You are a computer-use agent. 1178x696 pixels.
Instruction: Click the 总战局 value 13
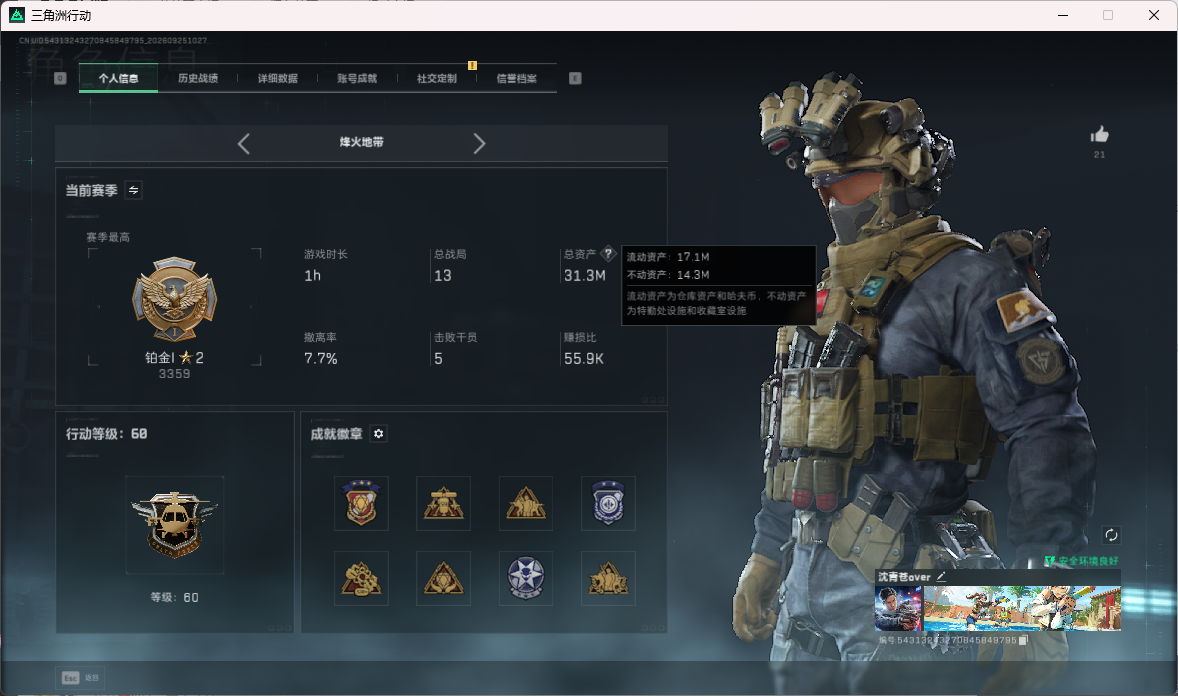coord(443,276)
